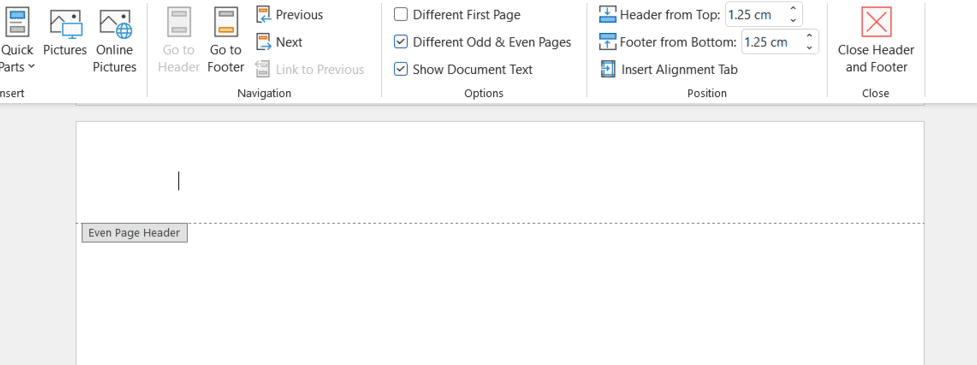This screenshot has width=977, height=365.
Task: Increase Footer from Bottom value
Action: 809,36
